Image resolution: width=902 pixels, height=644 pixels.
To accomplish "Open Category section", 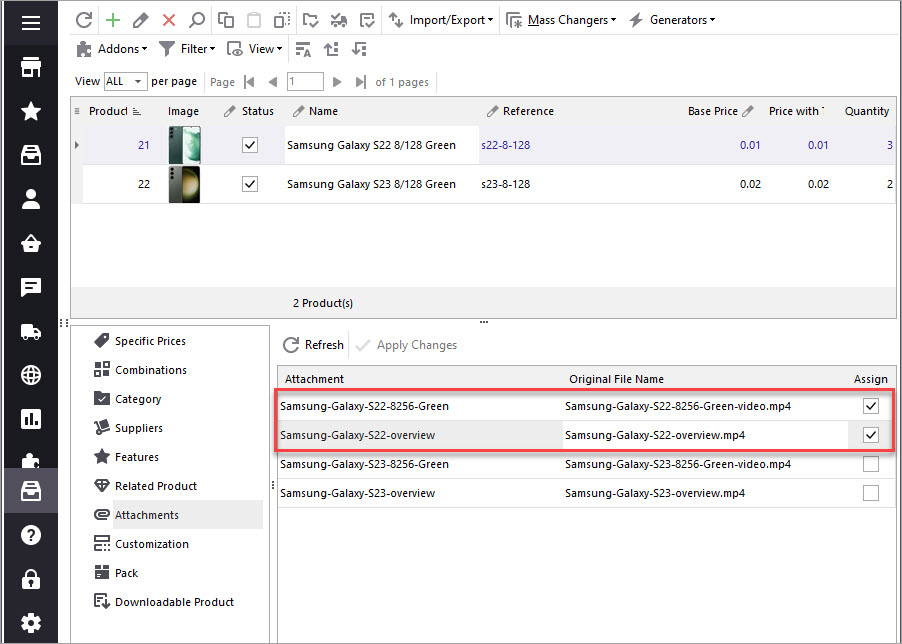I will pos(127,399).
